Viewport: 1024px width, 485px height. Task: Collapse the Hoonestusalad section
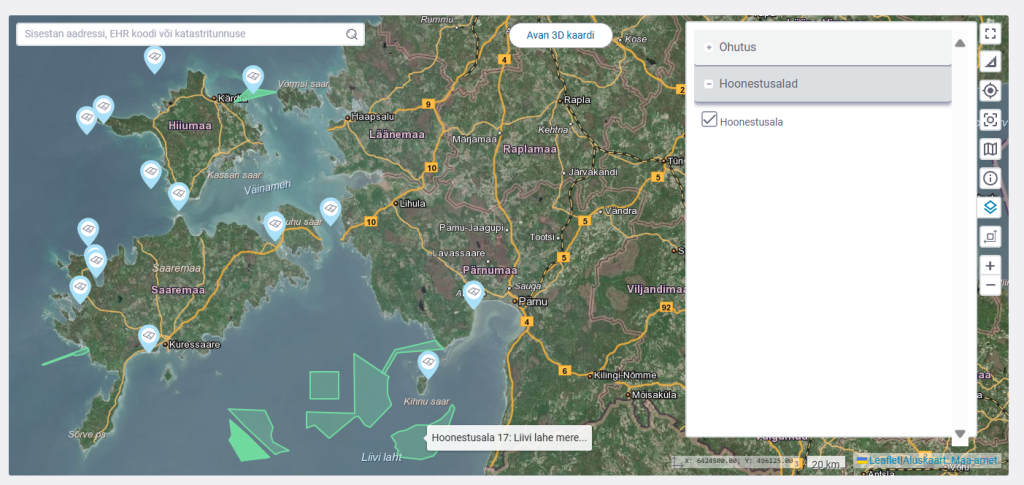[823, 84]
